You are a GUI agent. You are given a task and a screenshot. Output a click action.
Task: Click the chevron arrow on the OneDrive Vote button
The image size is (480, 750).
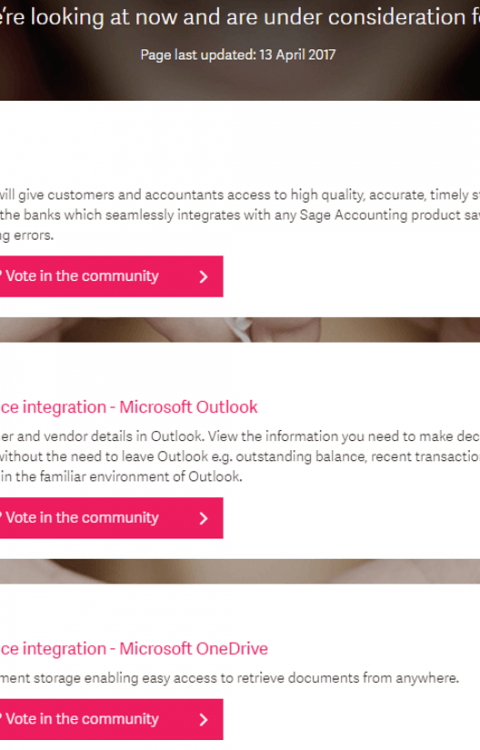(x=204, y=719)
